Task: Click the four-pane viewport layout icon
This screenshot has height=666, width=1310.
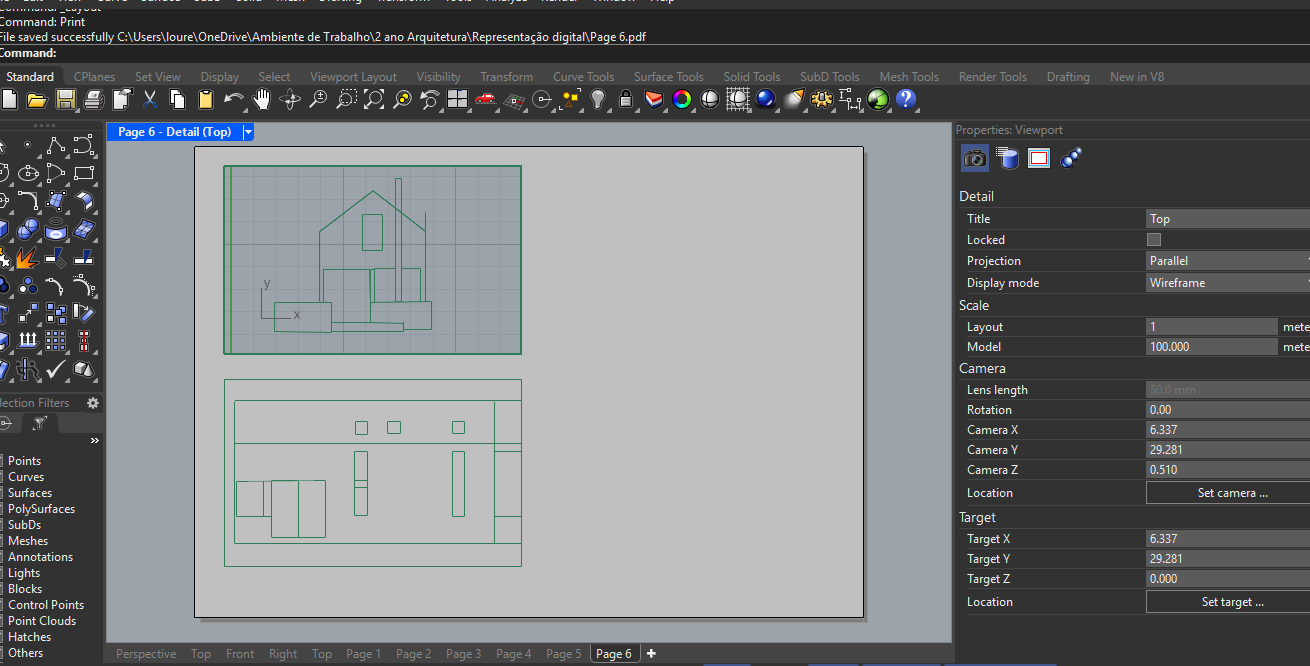Action: click(x=456, y=100)
